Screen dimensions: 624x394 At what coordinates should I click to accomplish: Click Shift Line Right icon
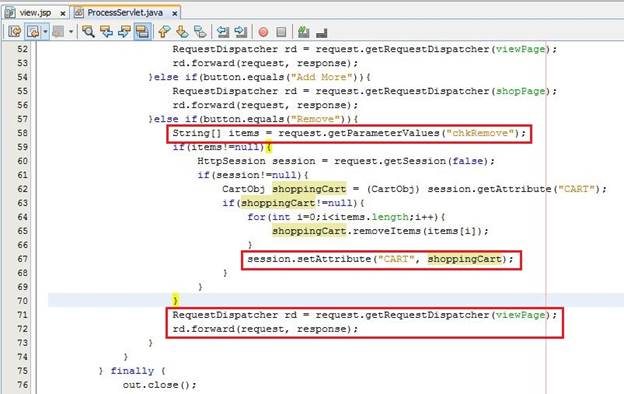pos(241,31)
